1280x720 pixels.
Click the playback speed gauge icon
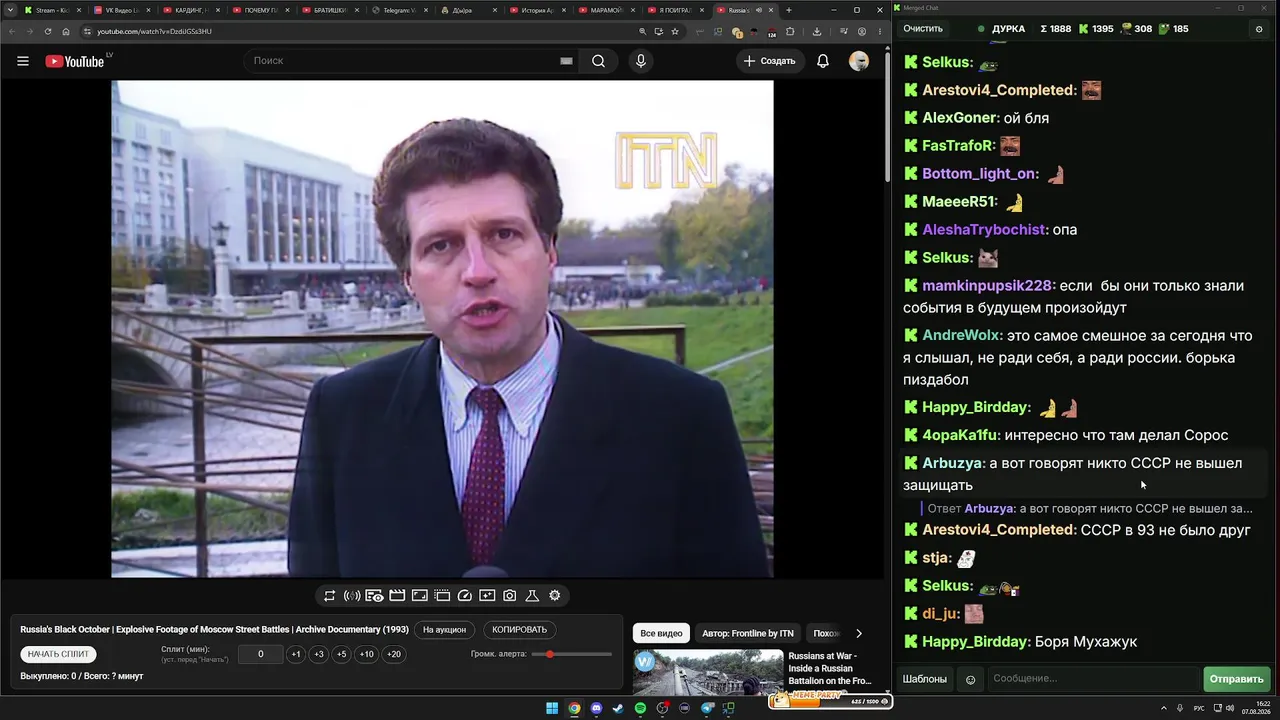(465, 596)
